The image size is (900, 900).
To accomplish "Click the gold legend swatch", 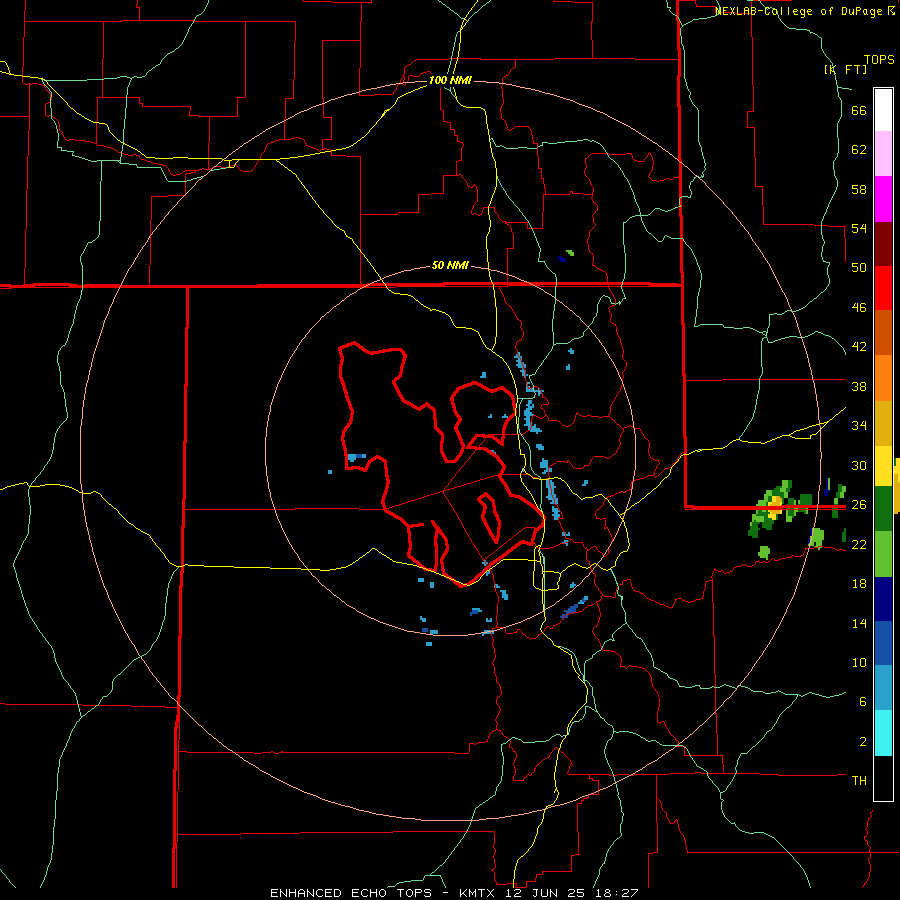I will (x=883, y=423).
